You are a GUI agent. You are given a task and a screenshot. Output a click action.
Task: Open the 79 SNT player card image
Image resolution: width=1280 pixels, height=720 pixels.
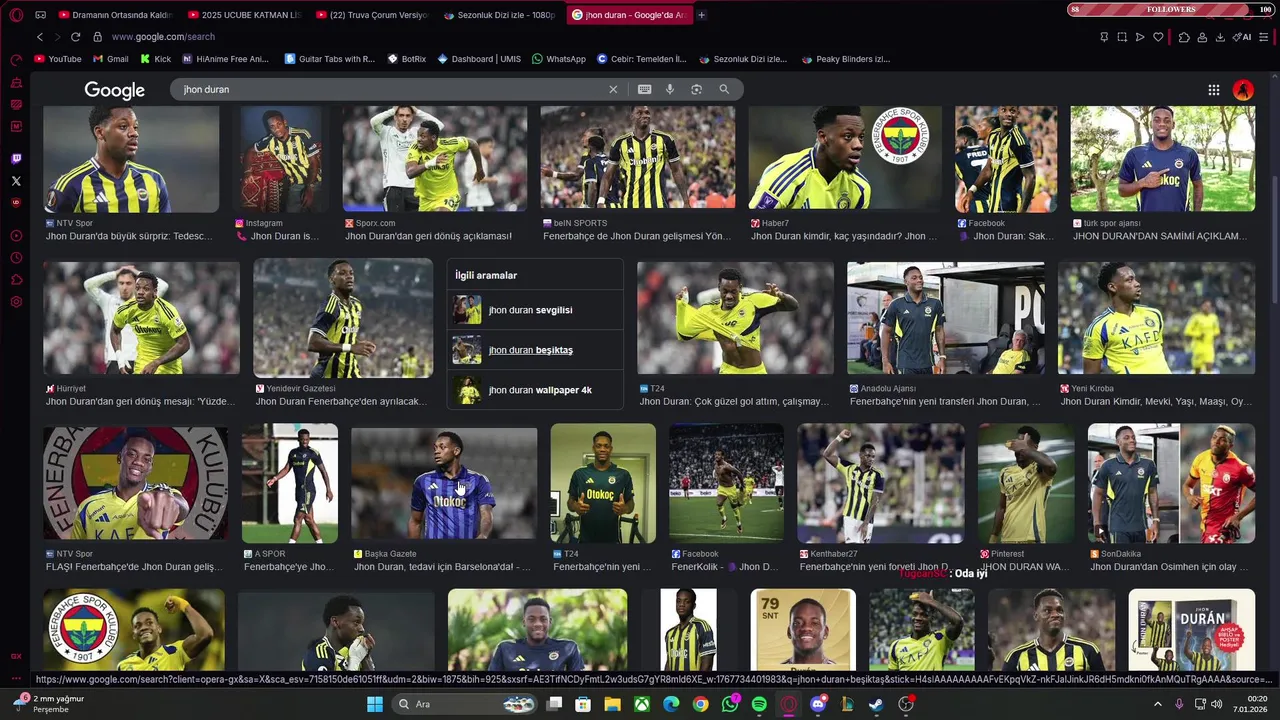pyautogui.click(x=803, y=629)
